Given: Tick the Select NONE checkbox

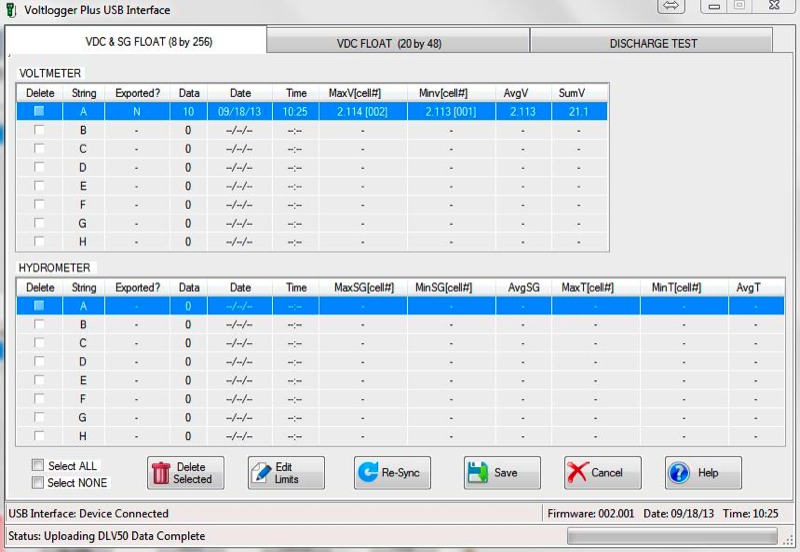Looking at the screenshot, I should click(38, 482).
